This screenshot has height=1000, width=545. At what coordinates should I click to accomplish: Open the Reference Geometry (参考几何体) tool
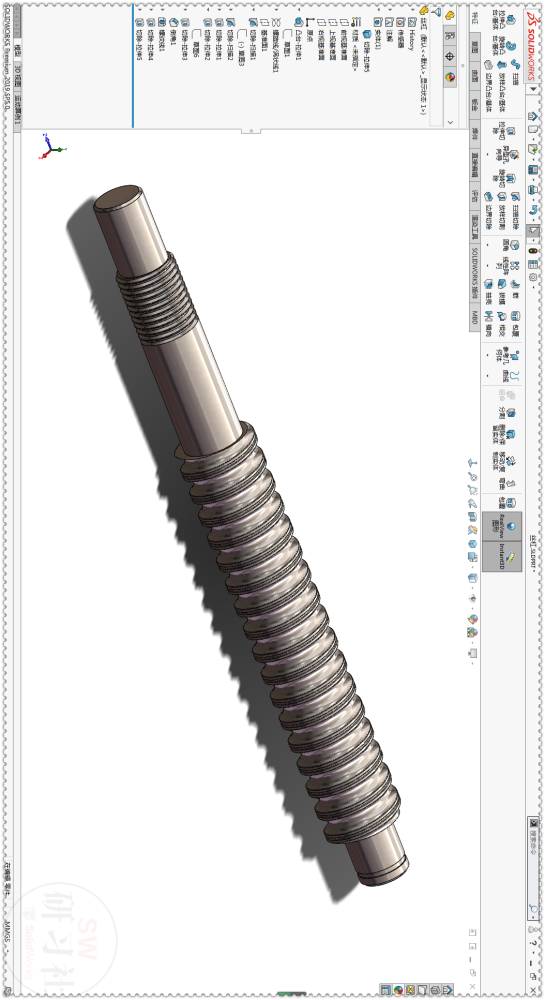[x=515, y=355]
